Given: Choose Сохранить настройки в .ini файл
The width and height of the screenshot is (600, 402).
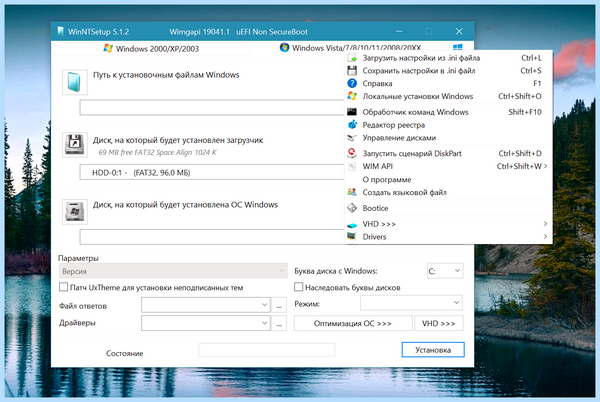Looking at the screenshot, I should [x=448, y=70].
